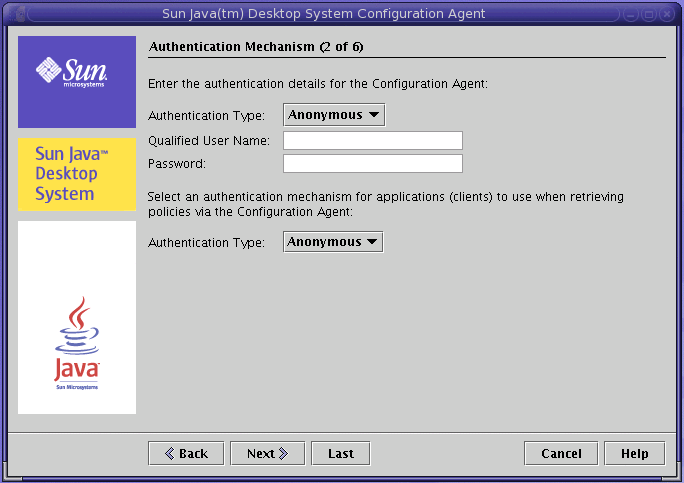
Task: Click the Sun Microsystems logo panel
Action: tap(77, 82)
